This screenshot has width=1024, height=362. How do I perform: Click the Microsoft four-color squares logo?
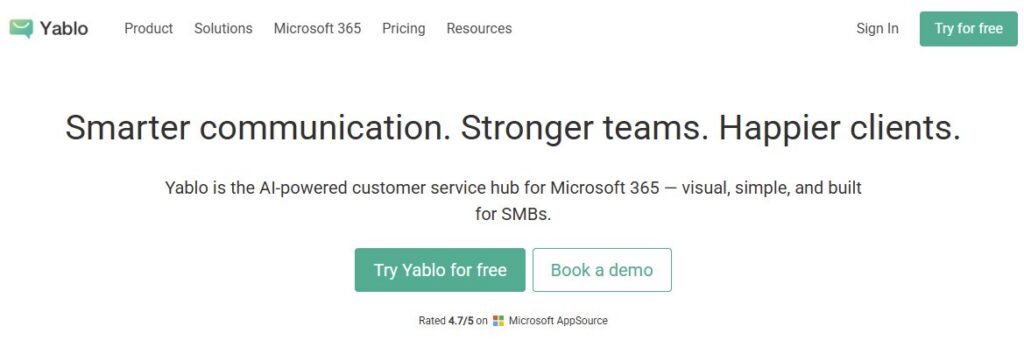(498, 321)
